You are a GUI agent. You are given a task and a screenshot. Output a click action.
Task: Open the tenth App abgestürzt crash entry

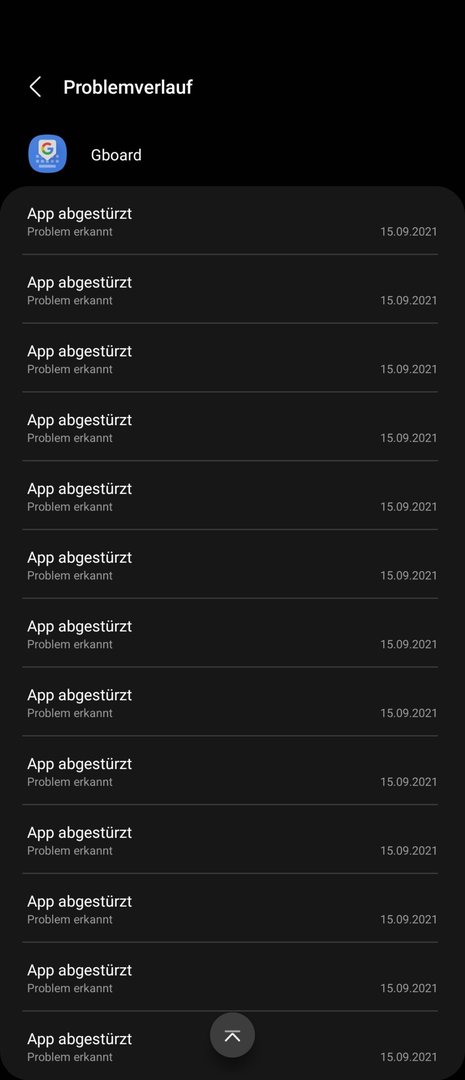pyautogui.click(x=232, y=840)
